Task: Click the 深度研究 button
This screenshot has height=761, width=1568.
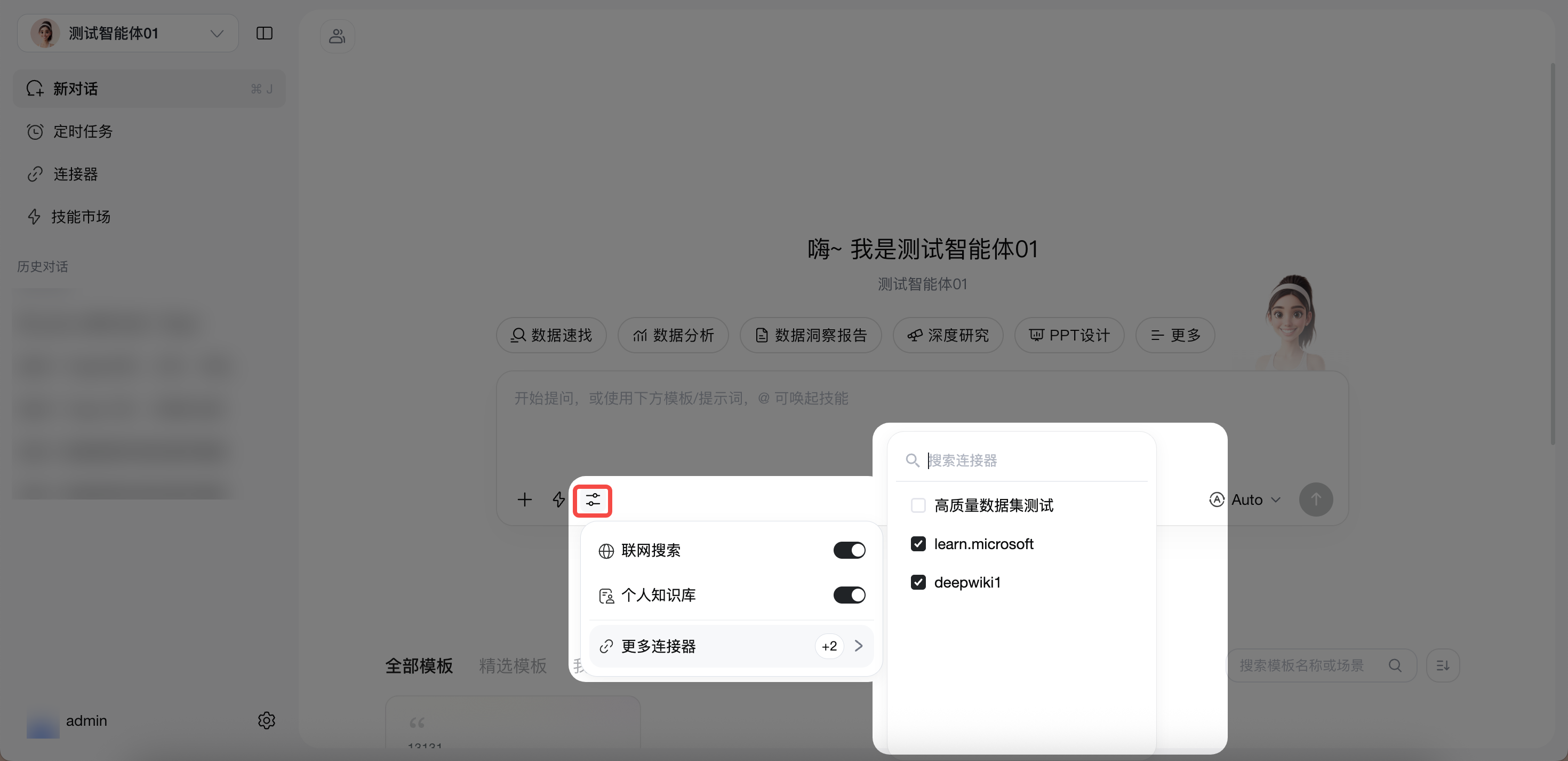Action: point(948,335)
